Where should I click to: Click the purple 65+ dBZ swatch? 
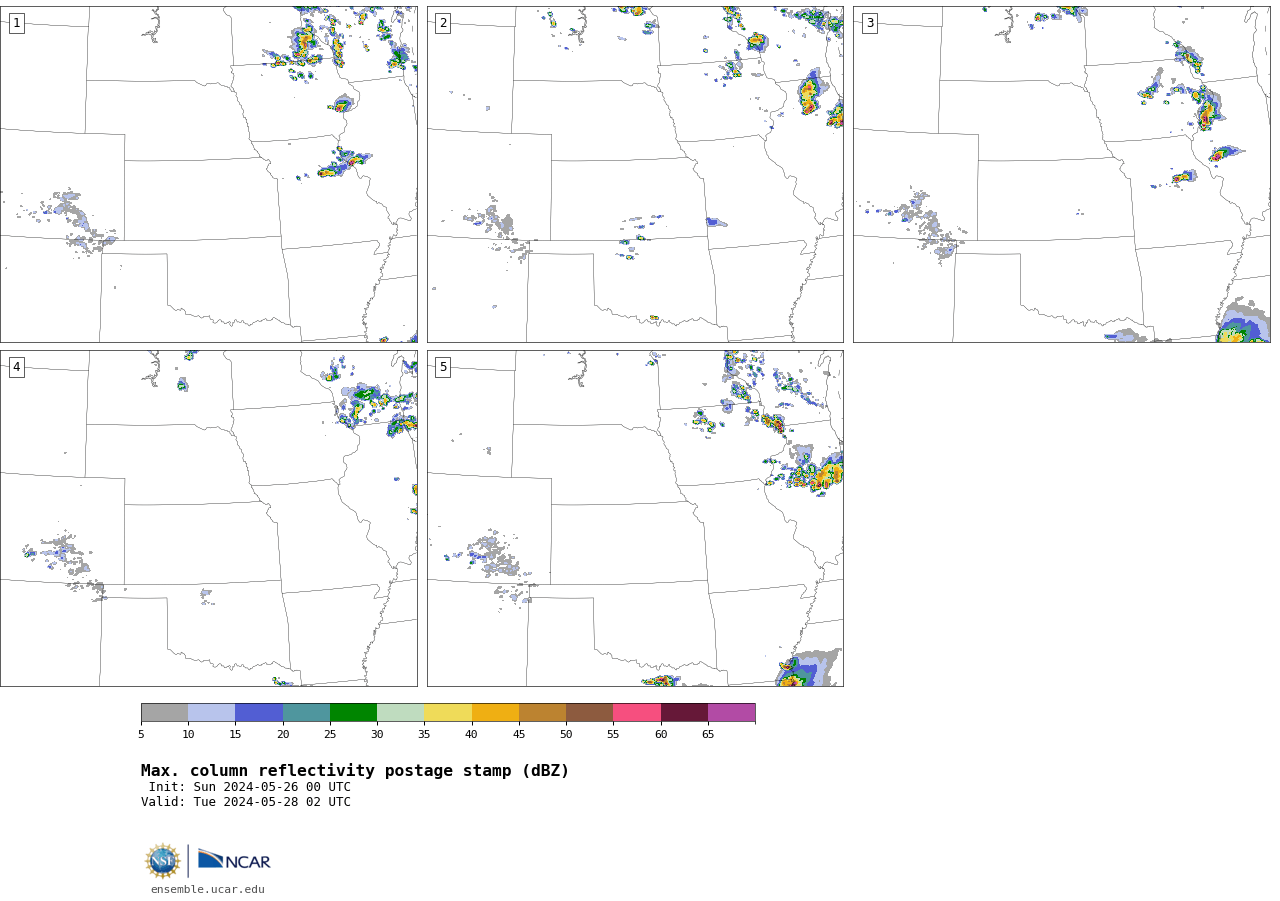pyautogui.click(x=732, y=713)
